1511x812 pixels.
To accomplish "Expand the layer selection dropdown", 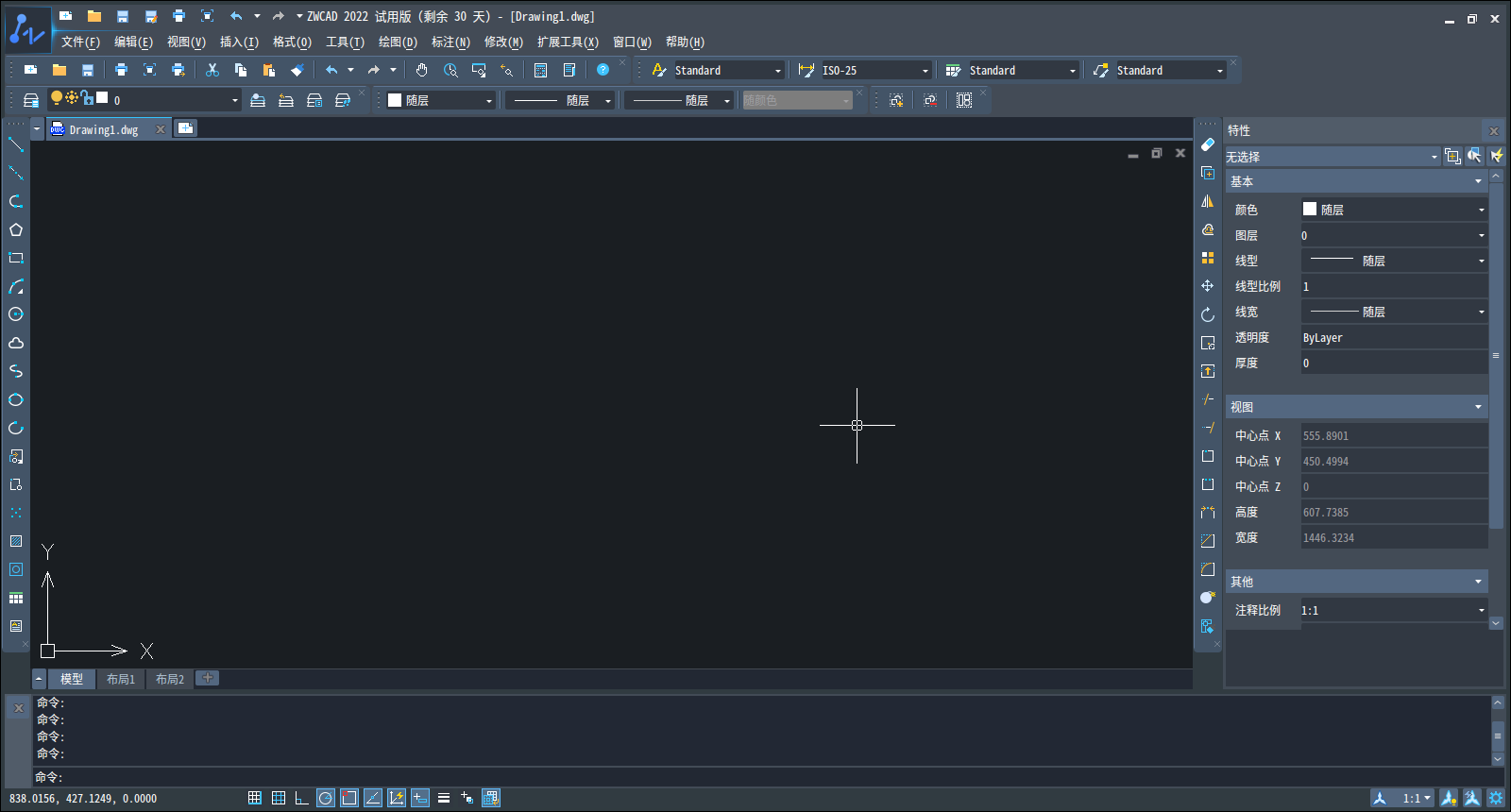I will 234,100.
